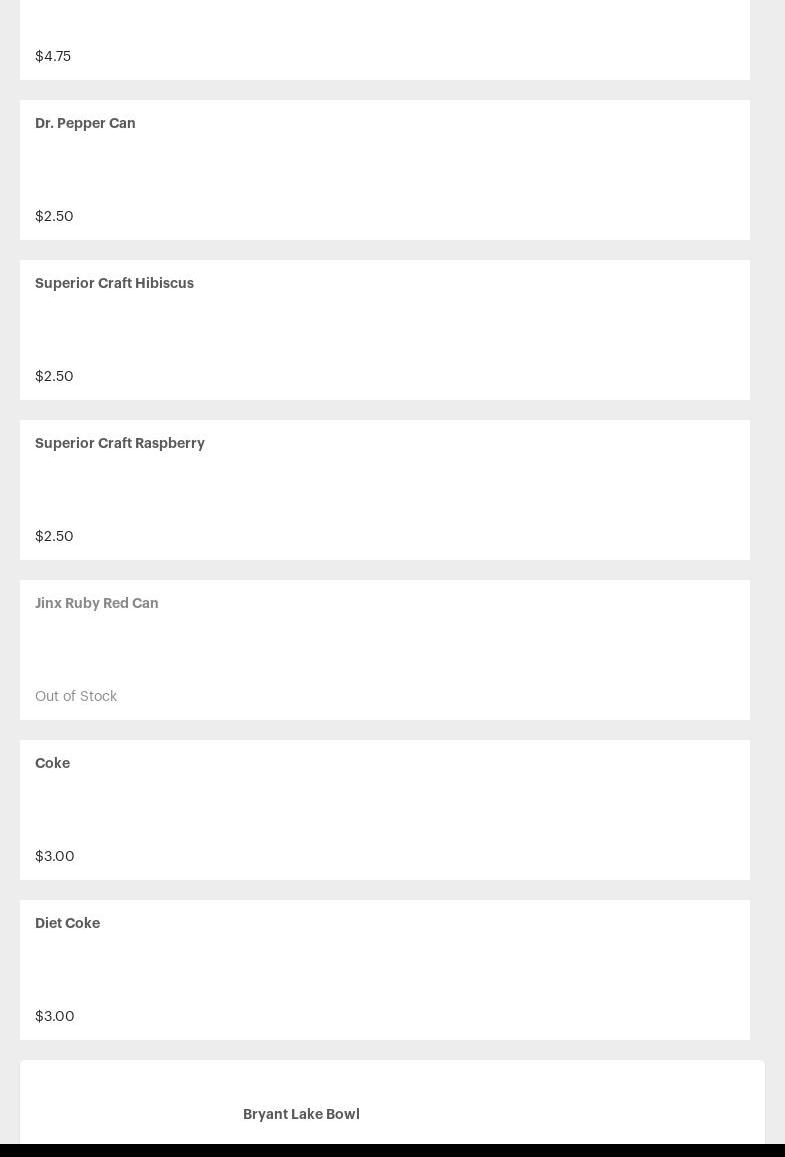The image size is (785, 1157).
Task: Open the Coke menu item title
Action: tap(52, 763)
